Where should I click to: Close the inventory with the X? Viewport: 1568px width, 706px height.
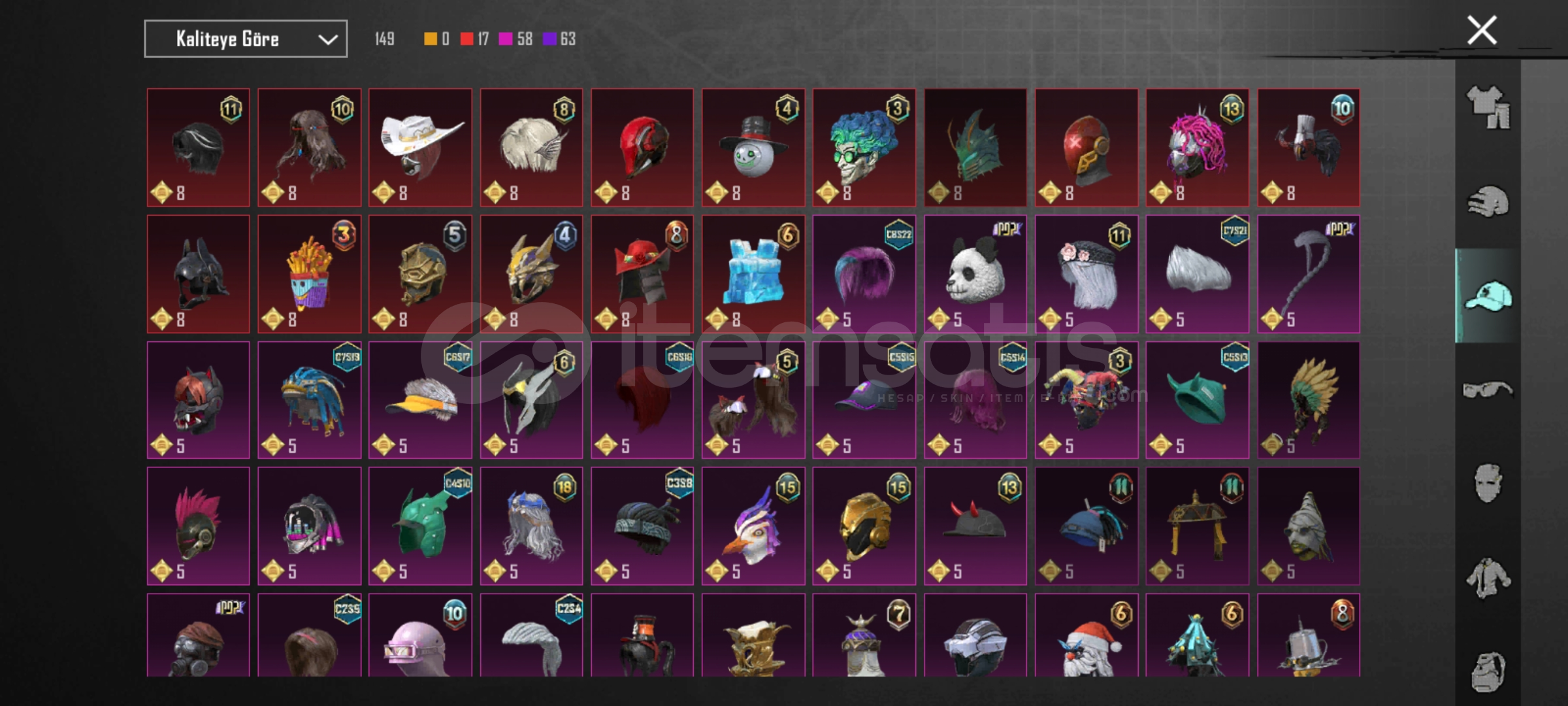(x=1481, y=31)
